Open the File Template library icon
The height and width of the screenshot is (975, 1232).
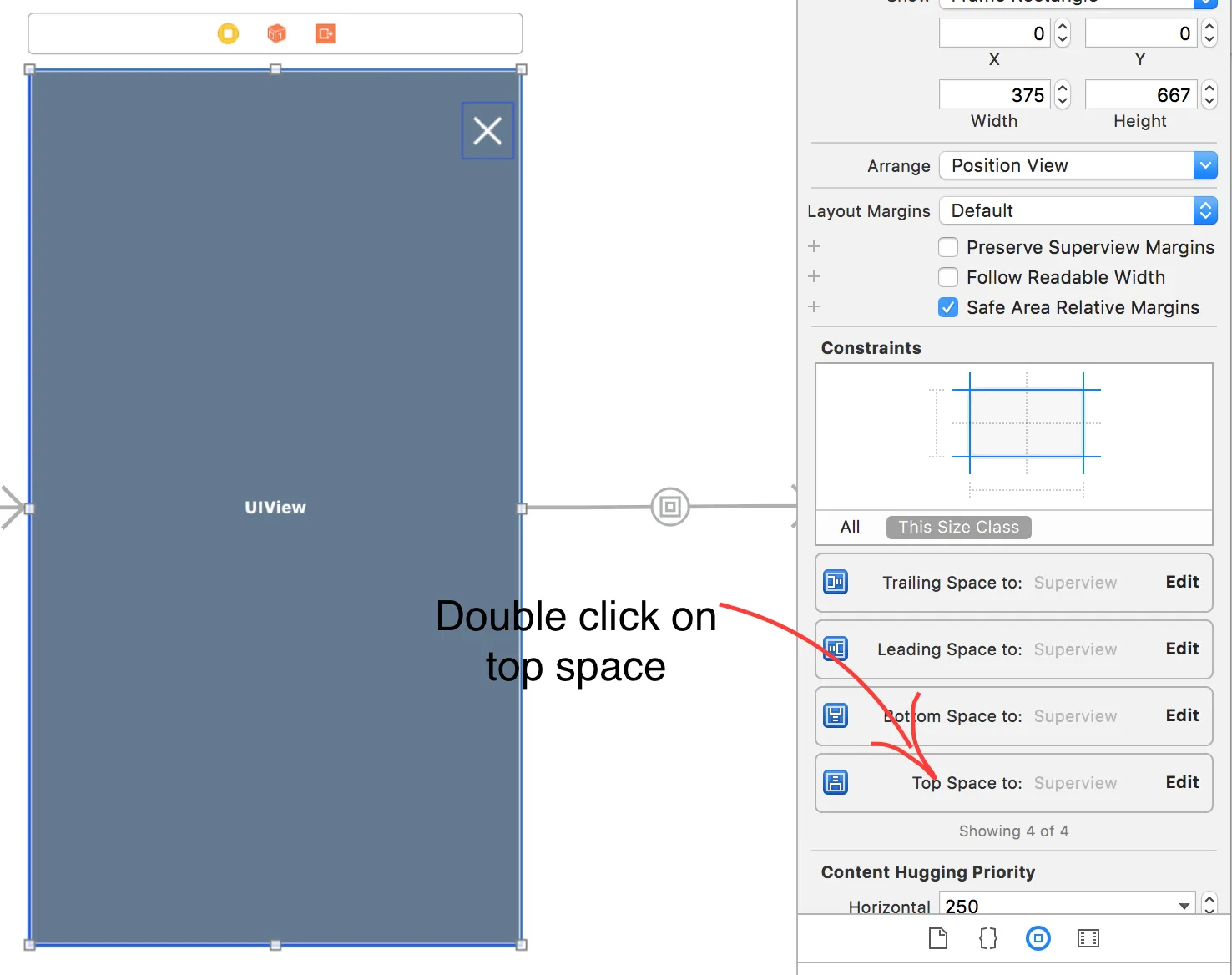click(938, 938)
